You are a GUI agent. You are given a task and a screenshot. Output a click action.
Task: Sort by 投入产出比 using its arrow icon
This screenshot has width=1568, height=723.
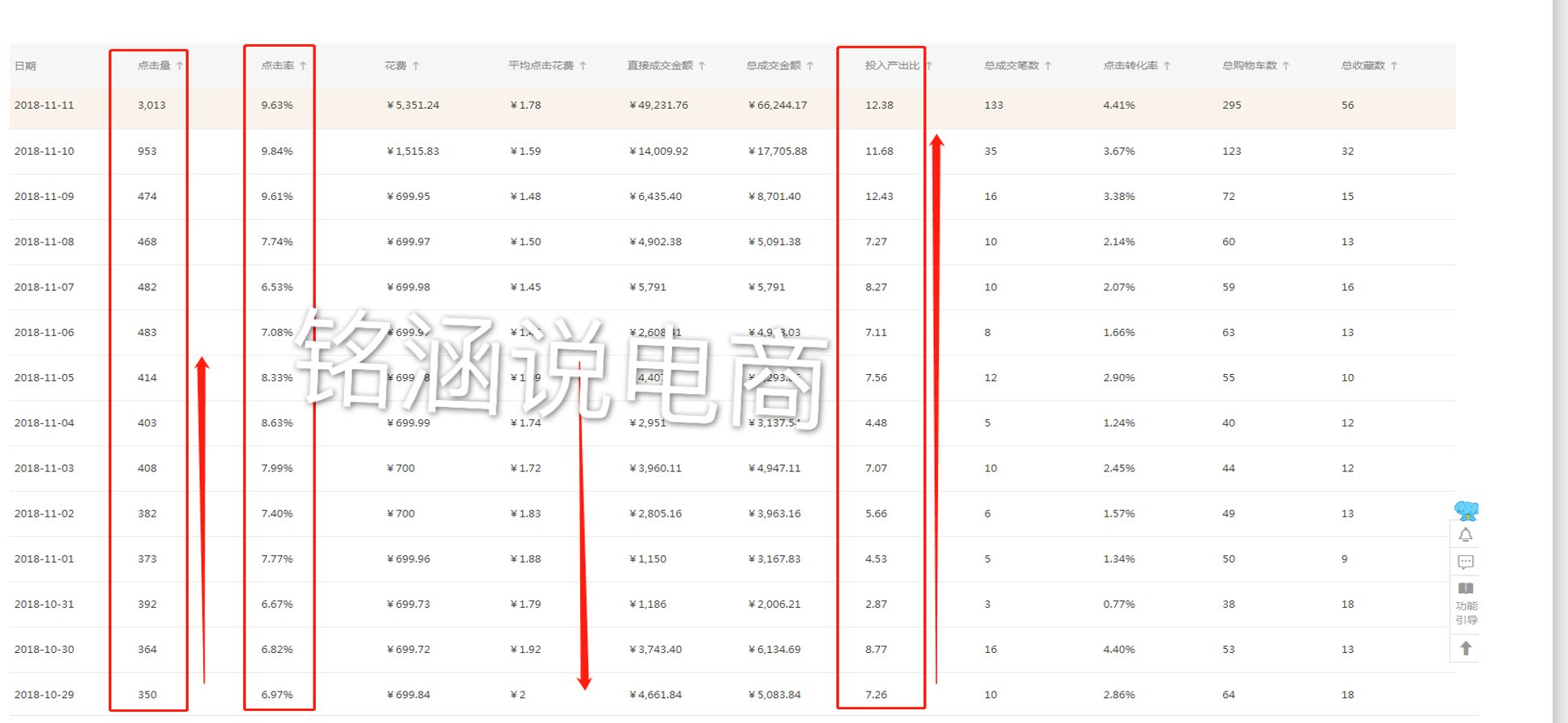tap(928, 66)
